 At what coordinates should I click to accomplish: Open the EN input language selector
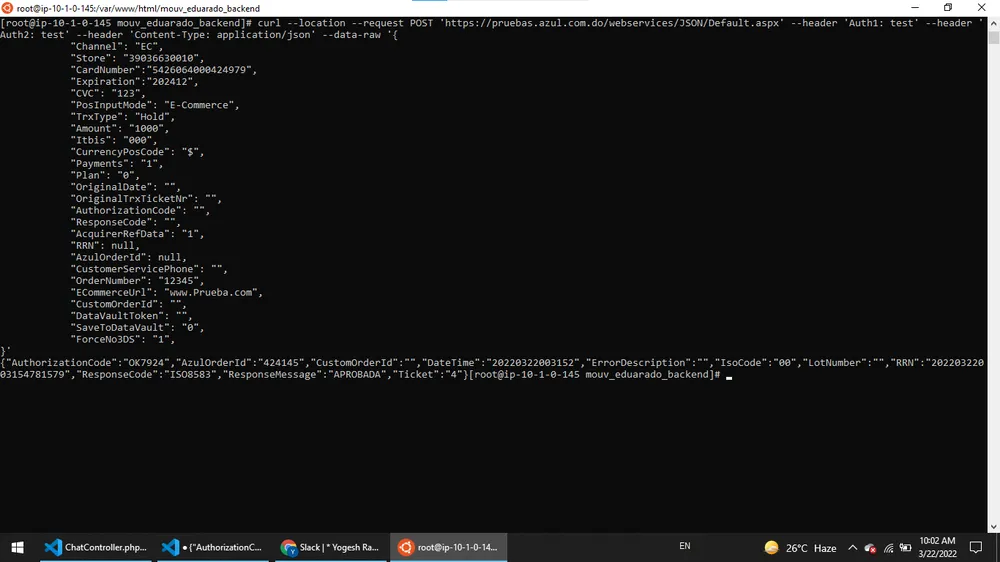(x=684, y=547)
